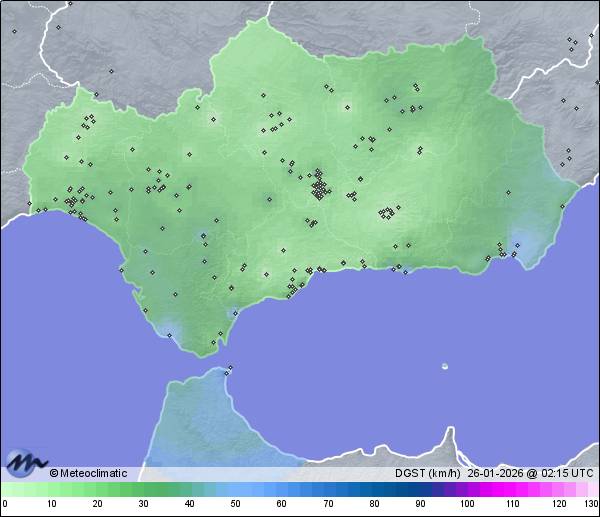
Task: Click the light-blue gust zone on the southeast coast
Action: 523,243
